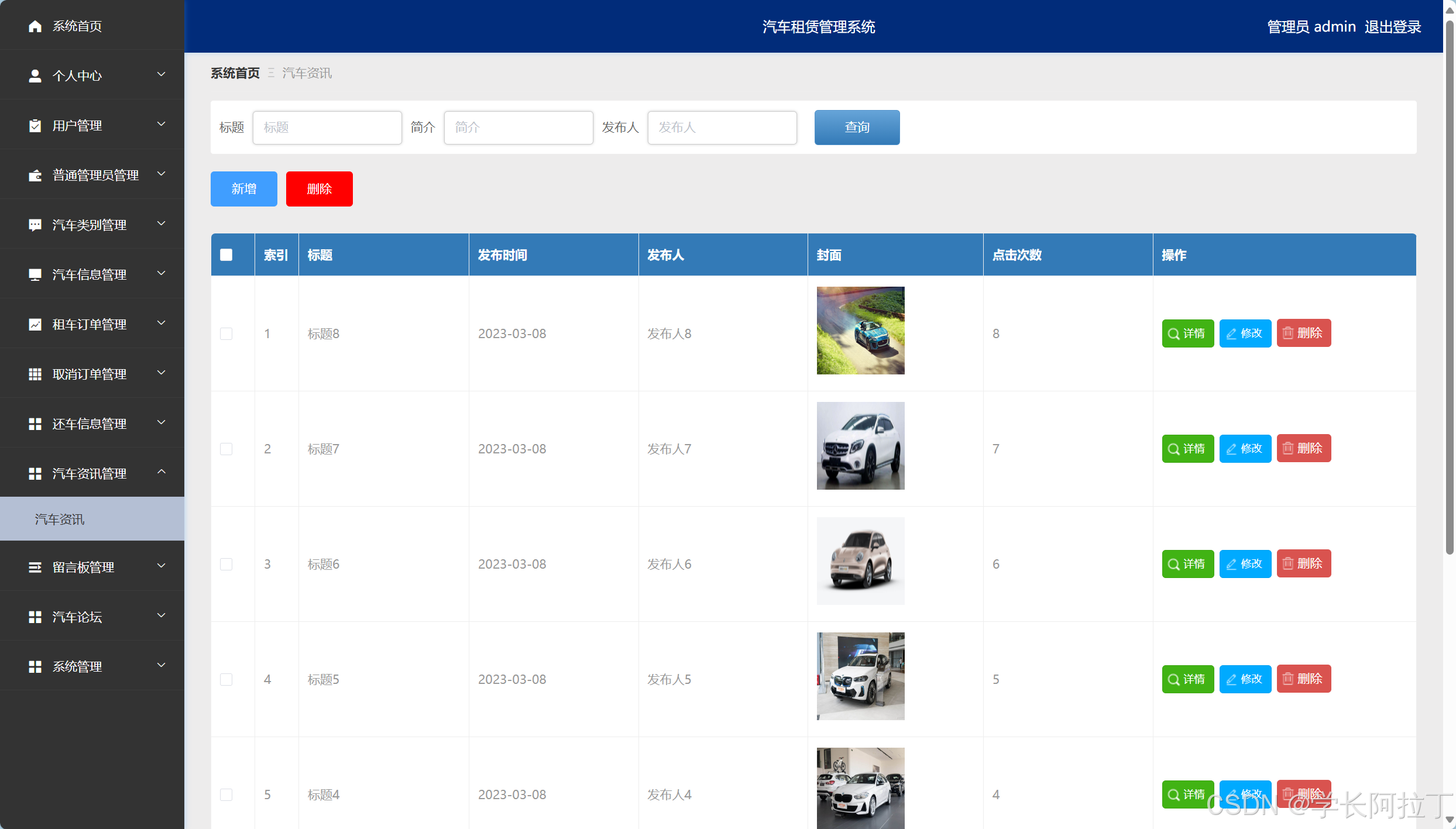1456x829 pixels.
Task: Click the list icon for 留言板管理
Action: (x=35, y=567)
